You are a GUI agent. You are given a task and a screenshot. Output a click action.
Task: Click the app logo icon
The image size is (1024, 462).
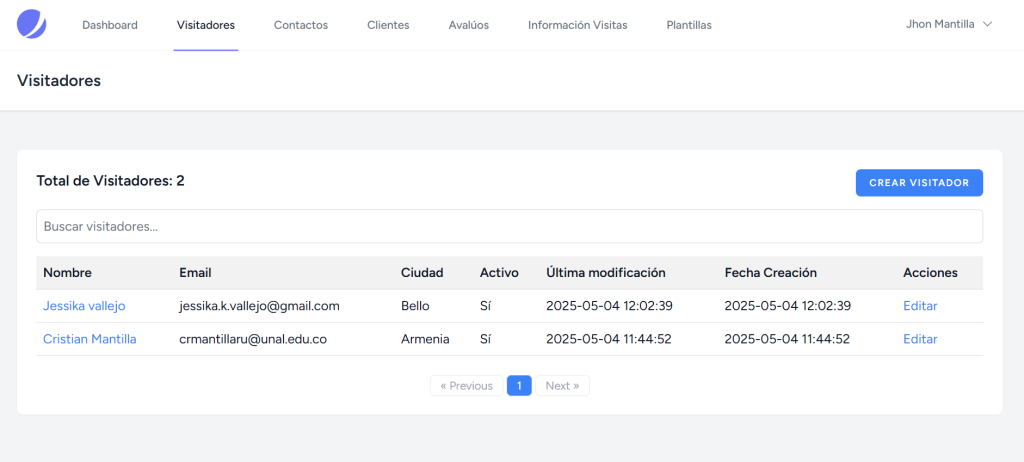click(32, 24)
